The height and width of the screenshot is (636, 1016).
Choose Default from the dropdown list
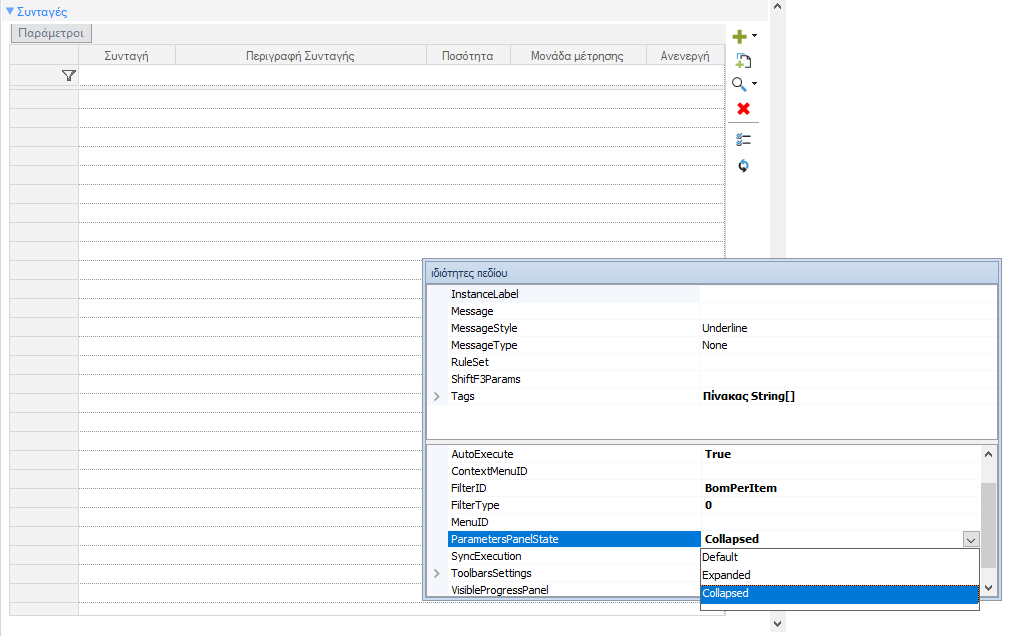(840, 557)
